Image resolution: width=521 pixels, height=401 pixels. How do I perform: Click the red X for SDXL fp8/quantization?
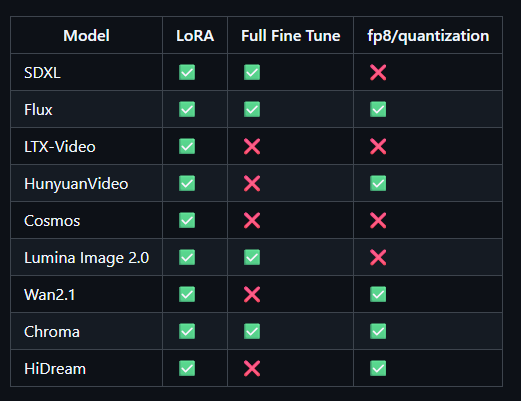point(378,72)
